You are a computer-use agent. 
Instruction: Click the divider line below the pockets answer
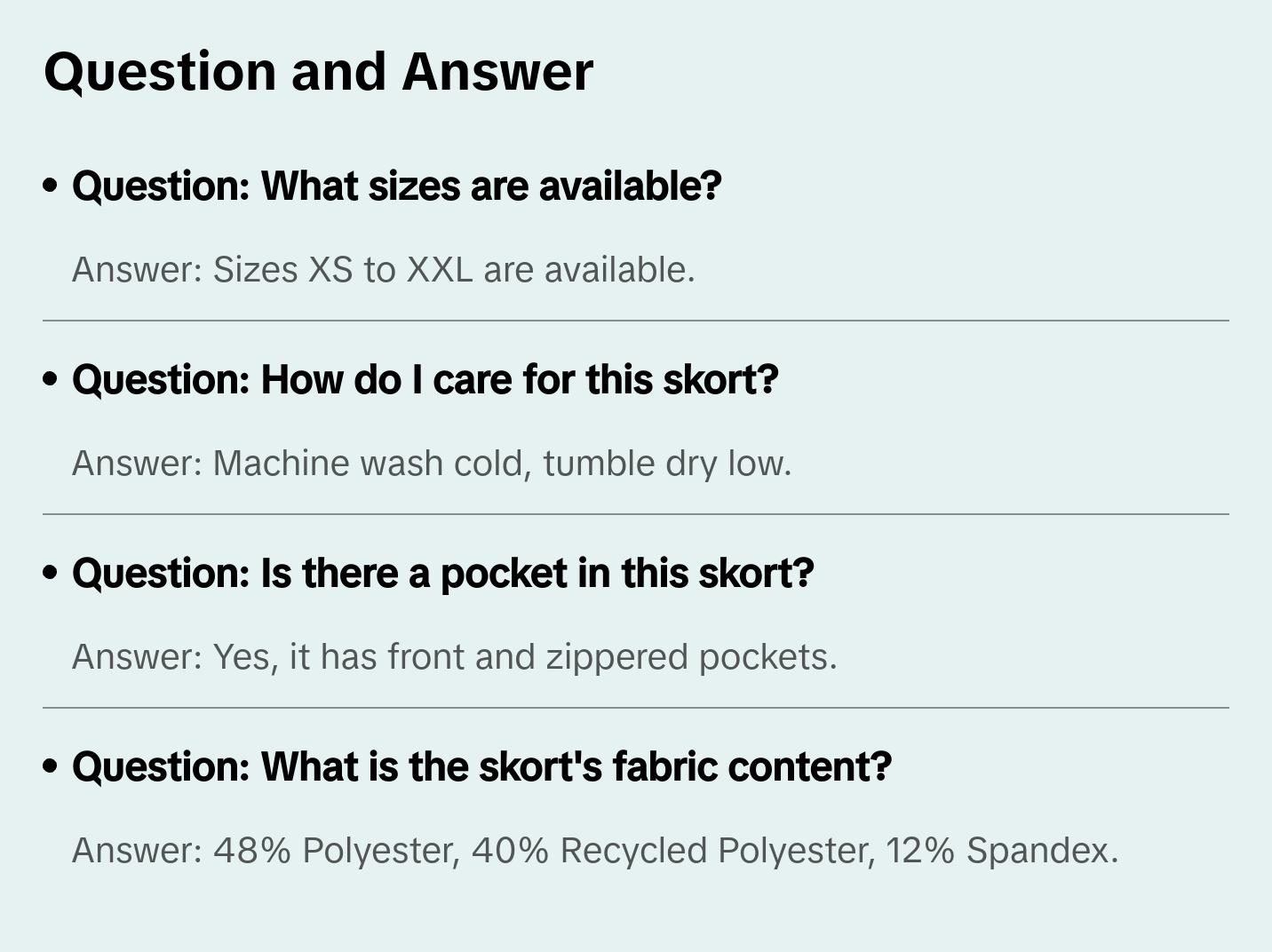tap(636, 708)
